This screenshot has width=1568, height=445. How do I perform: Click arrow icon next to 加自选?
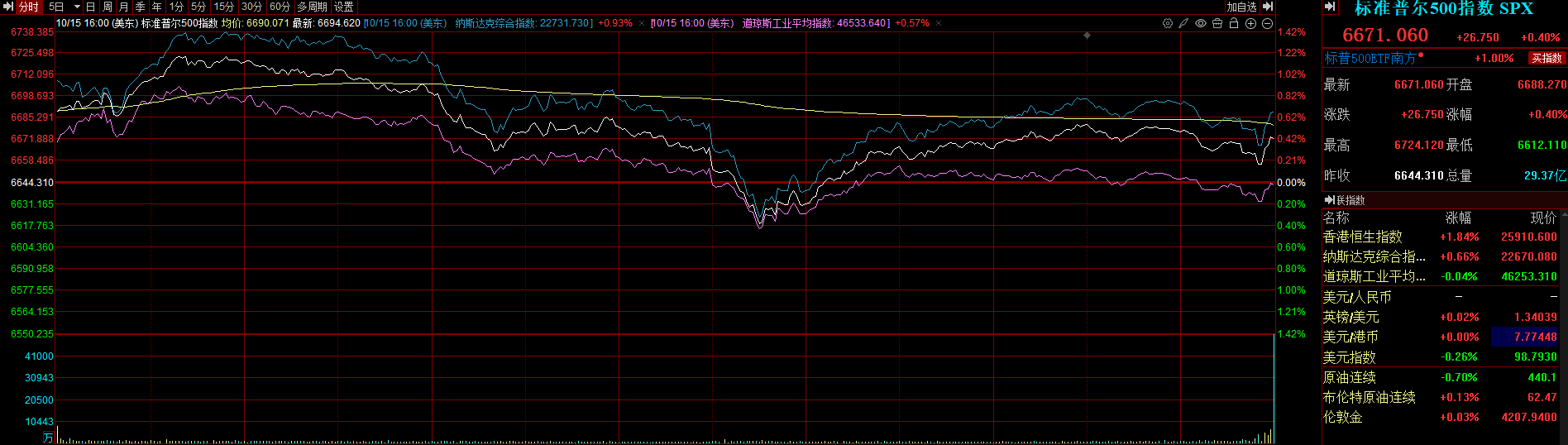coord(1267,7)
